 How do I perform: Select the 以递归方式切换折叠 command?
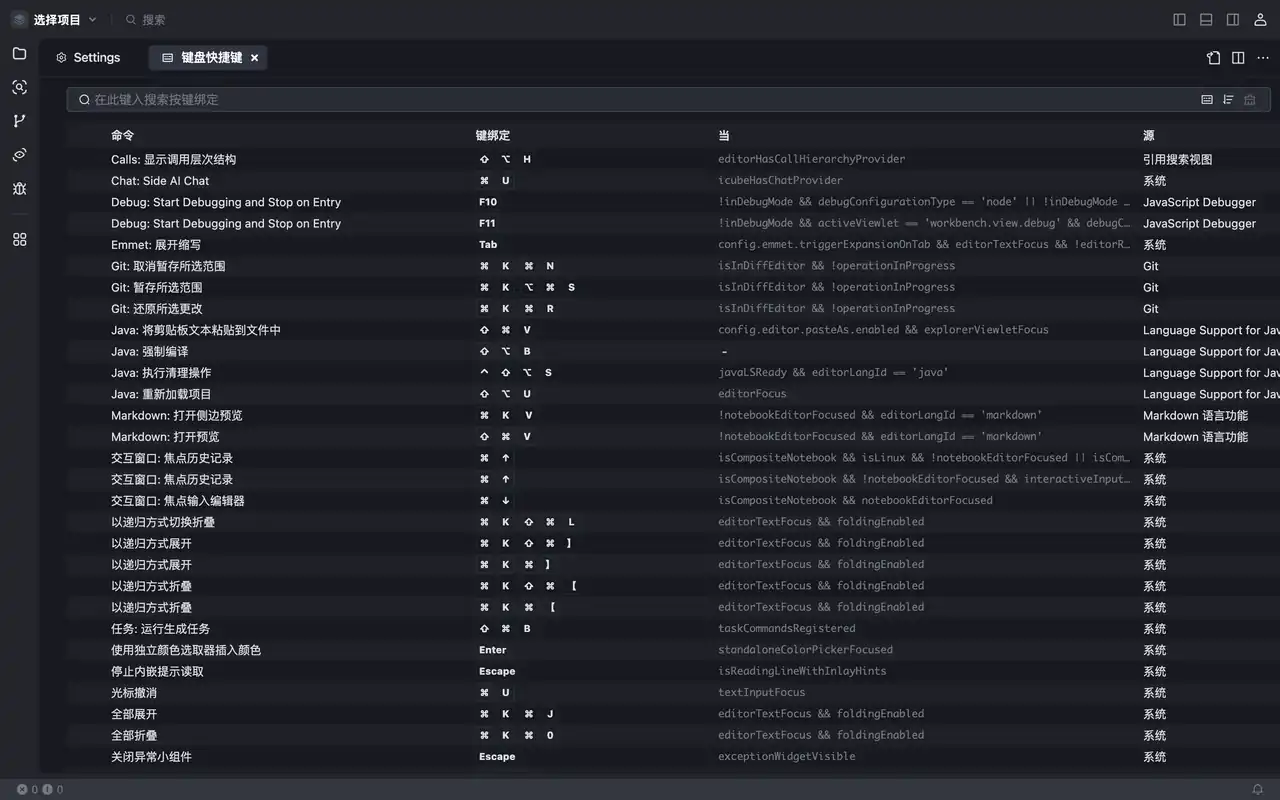162,522
